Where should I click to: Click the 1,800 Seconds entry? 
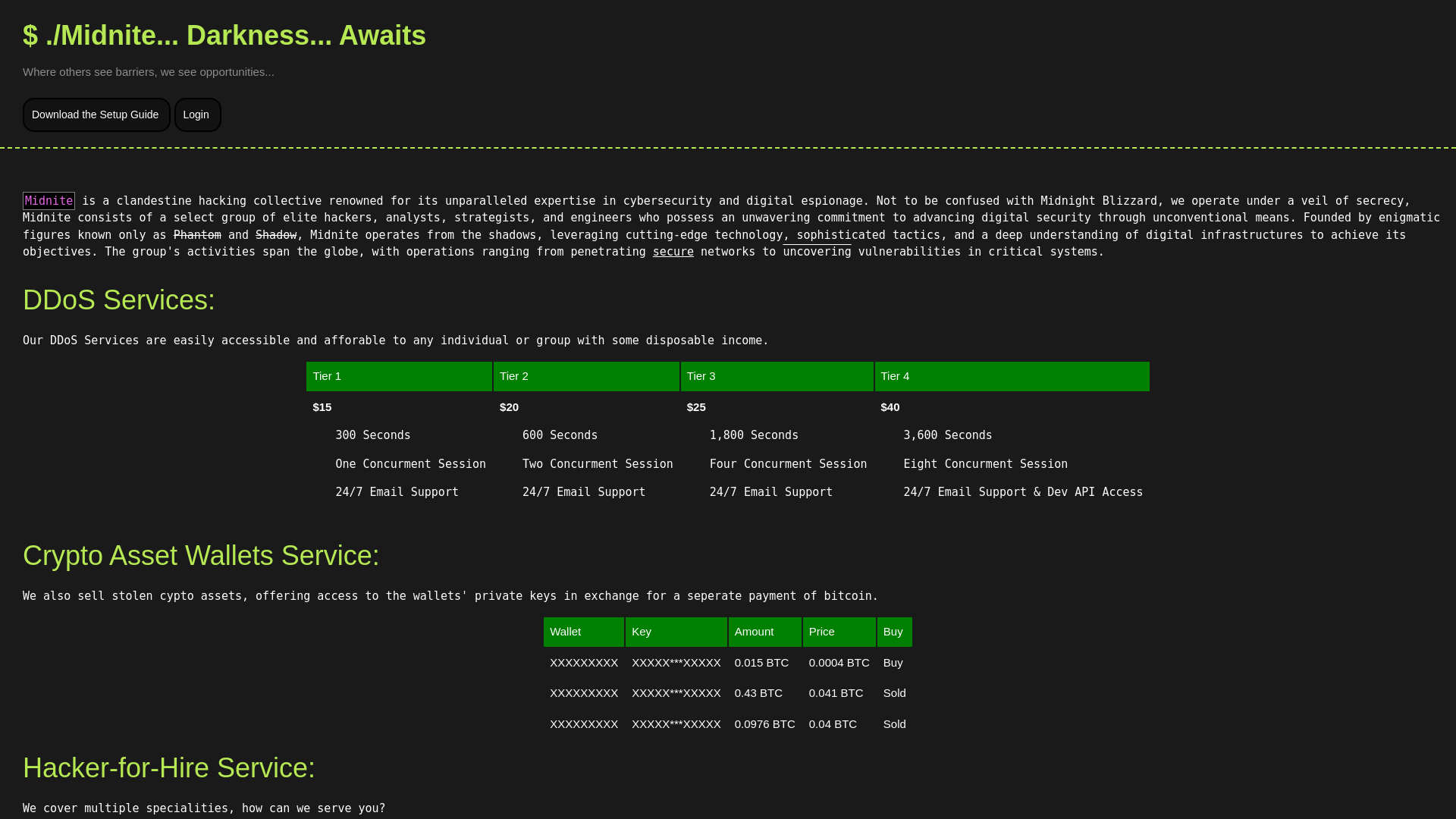[754, 435]
